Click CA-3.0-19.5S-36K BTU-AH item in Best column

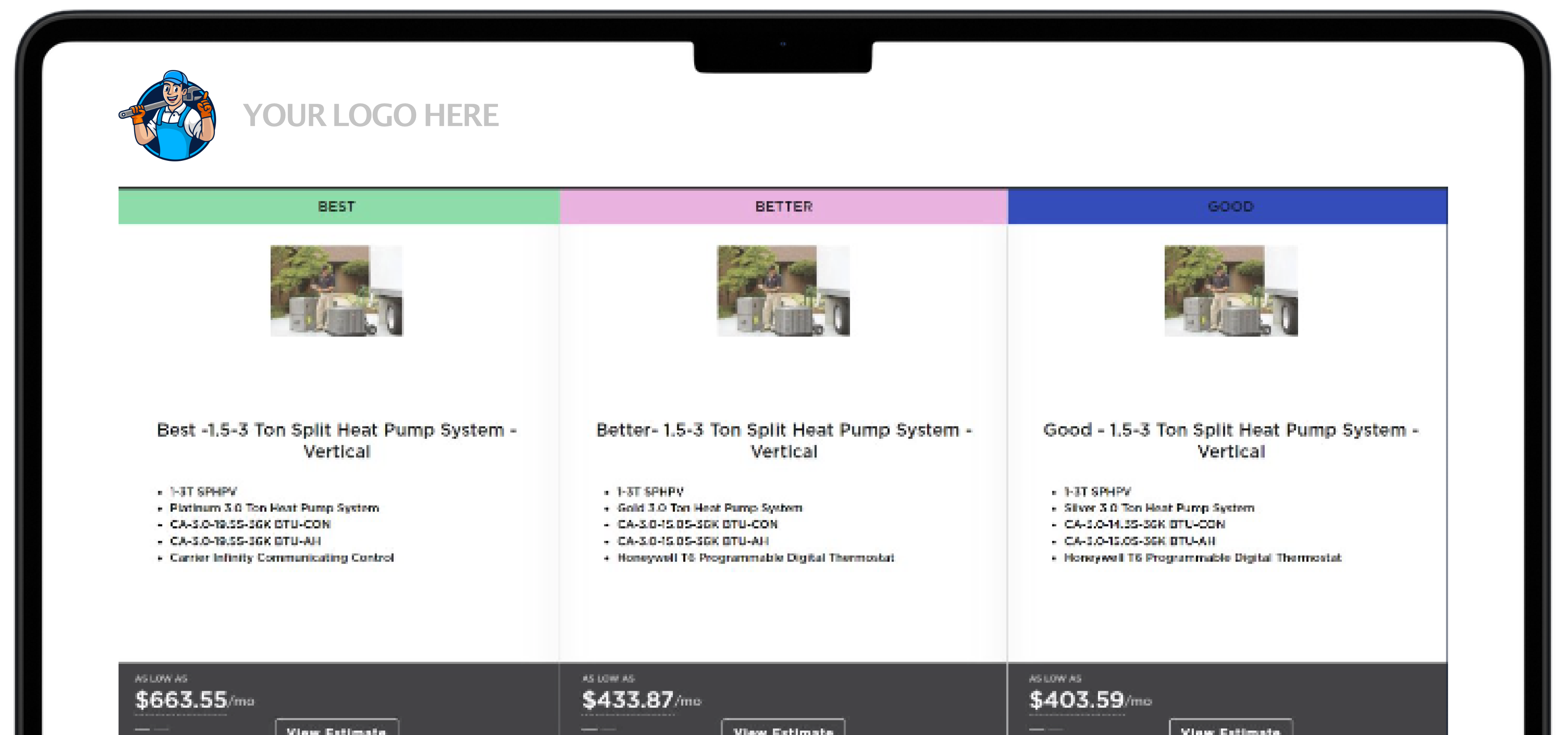245,542
